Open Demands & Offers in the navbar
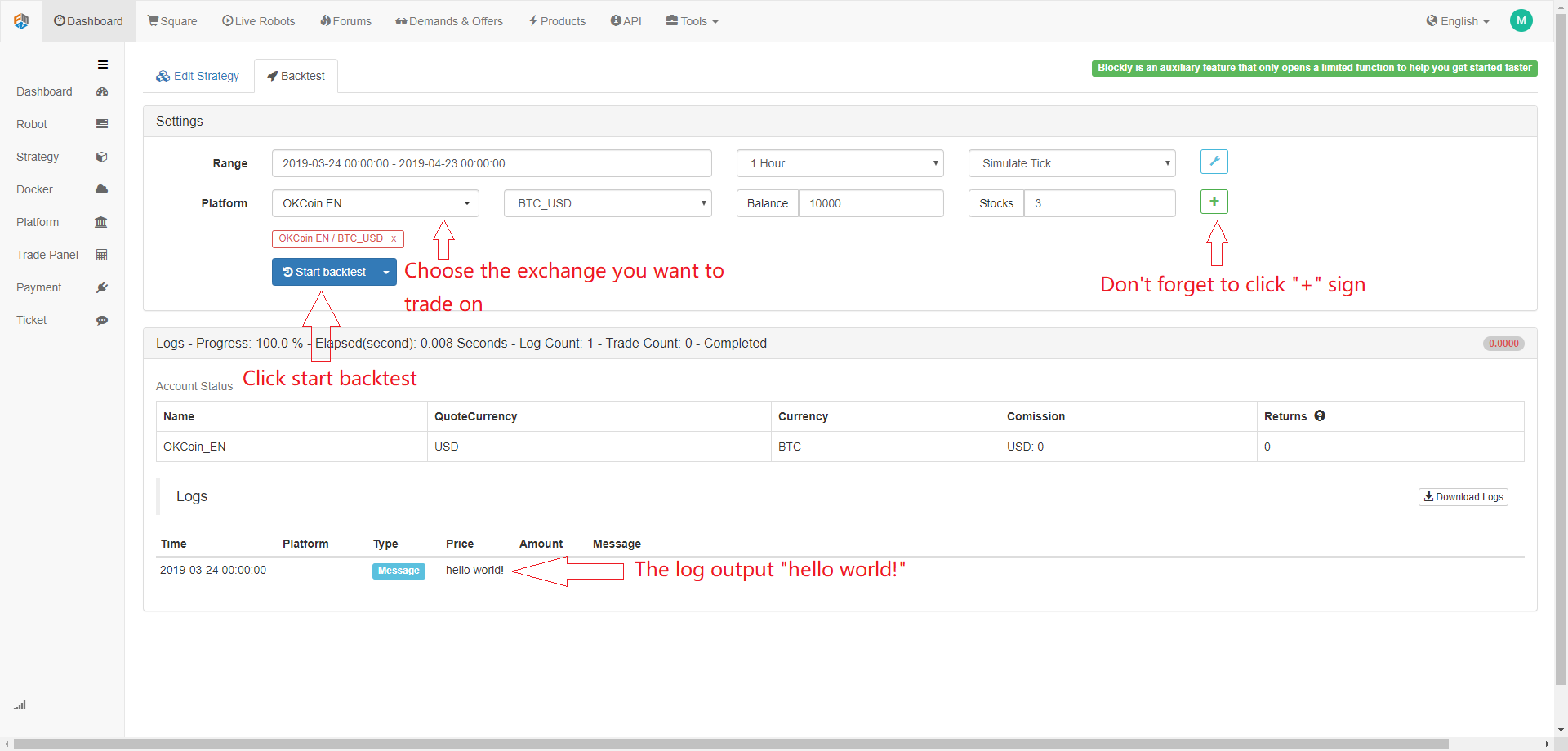The height and width of the screenshot is (751, 1568). [x=449, y=21]
